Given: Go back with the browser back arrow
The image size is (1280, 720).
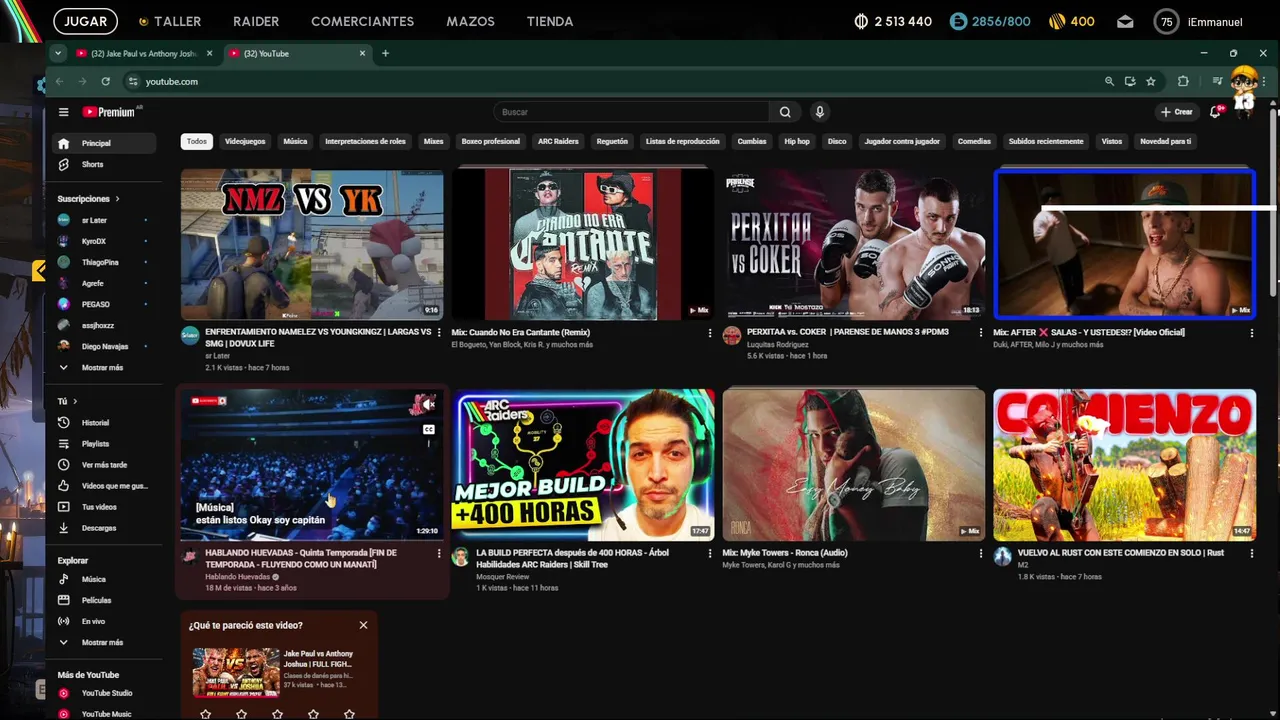Looking at the screenshot, I should pyautogui.click(x=59, y=81).
